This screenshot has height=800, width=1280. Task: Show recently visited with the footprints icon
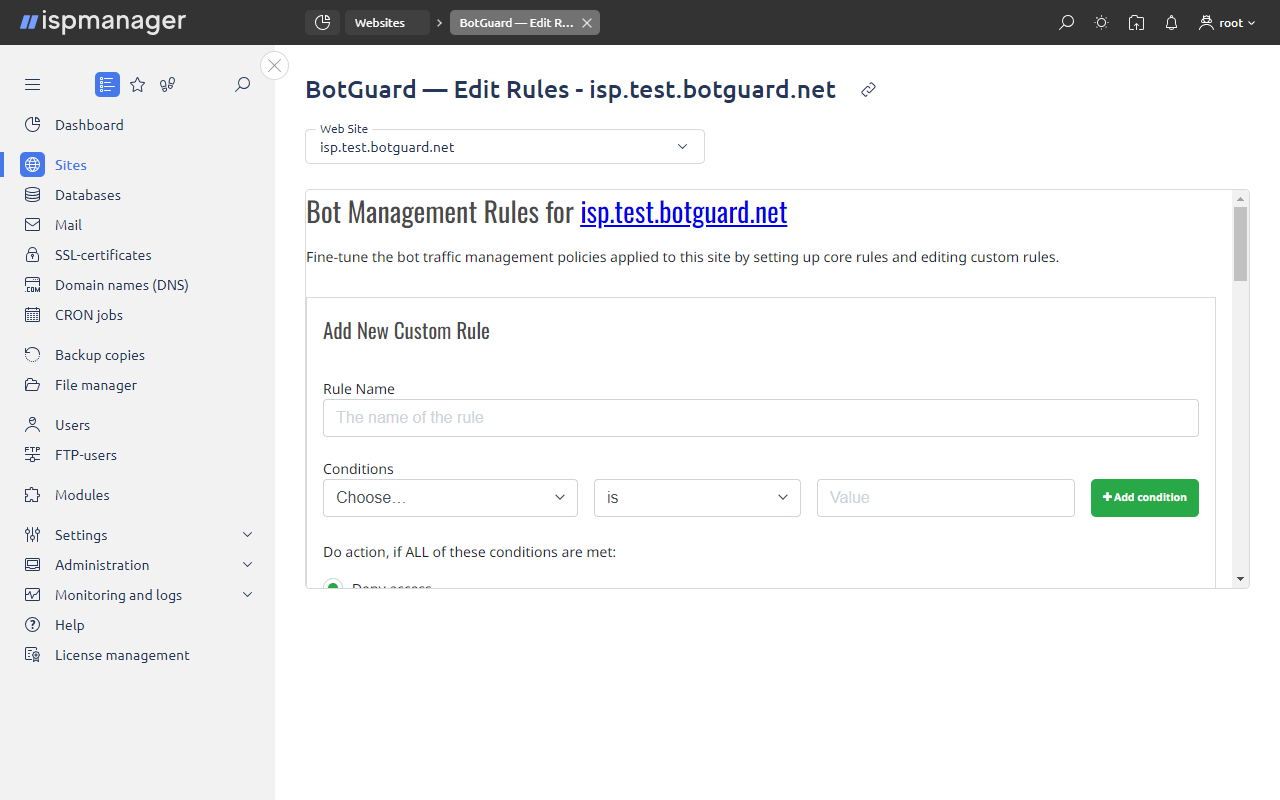pyautogui.click(x=168, y=85)
